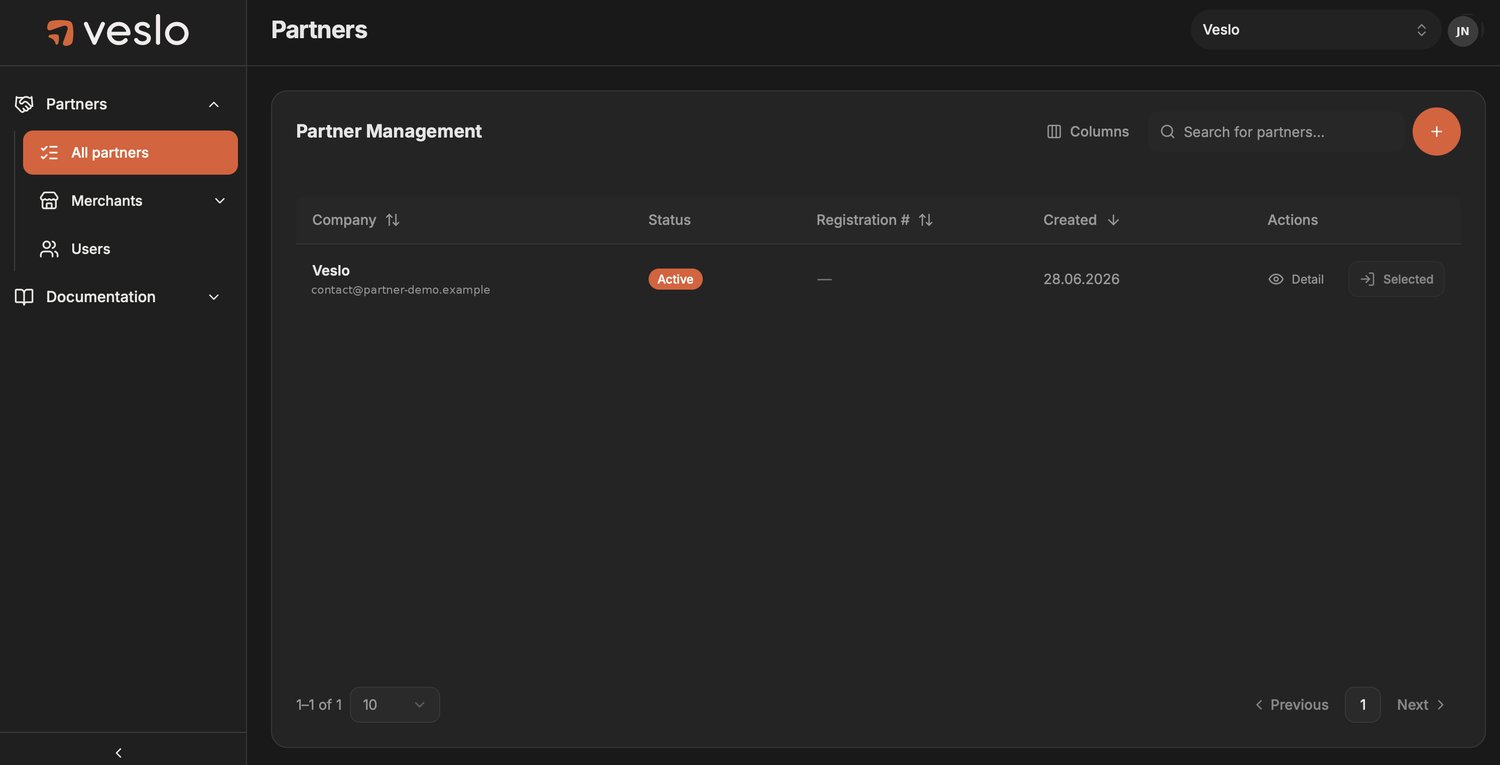This screenshot has width=1500, height=765.
Task: Add a new partner with the plus button
Action: pos(1436,132)
